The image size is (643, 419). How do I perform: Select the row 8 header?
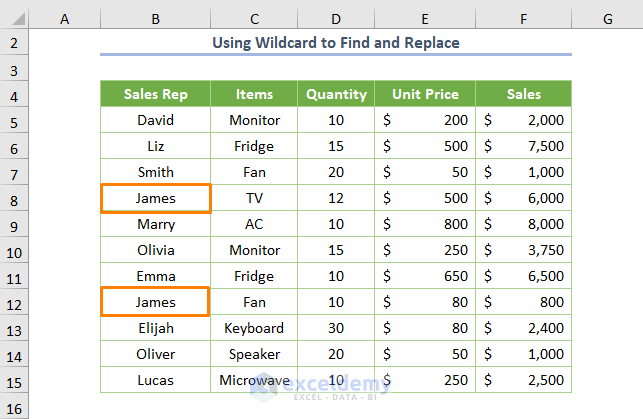point(15,198)
